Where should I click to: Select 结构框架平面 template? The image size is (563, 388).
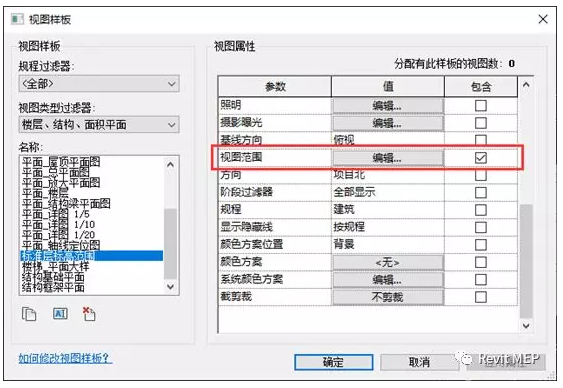[53, 287]
